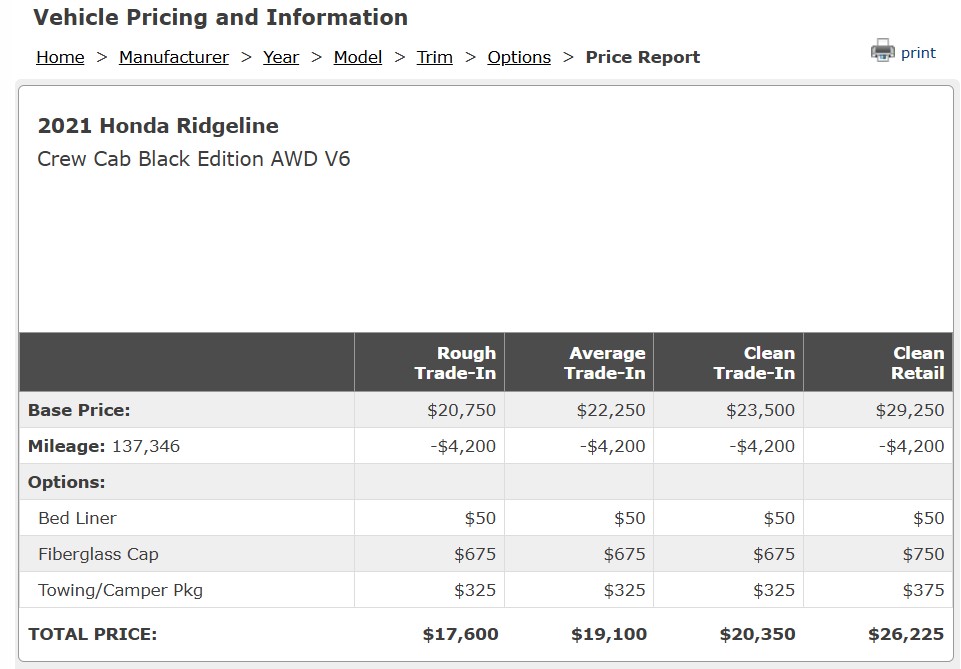961x669 pixels.
Task: Click the Bed Liner option row
Action: [x=486, y=518]
